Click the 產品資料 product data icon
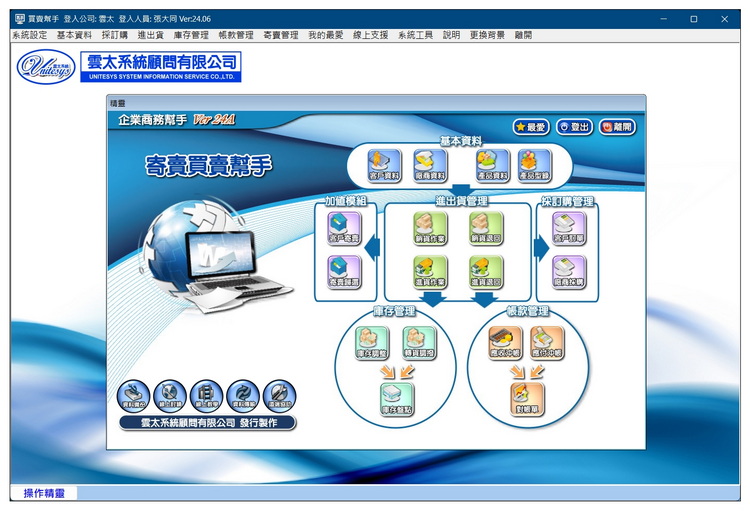The width and height of the screenshot is (750, 511). (x=491, y=165)
